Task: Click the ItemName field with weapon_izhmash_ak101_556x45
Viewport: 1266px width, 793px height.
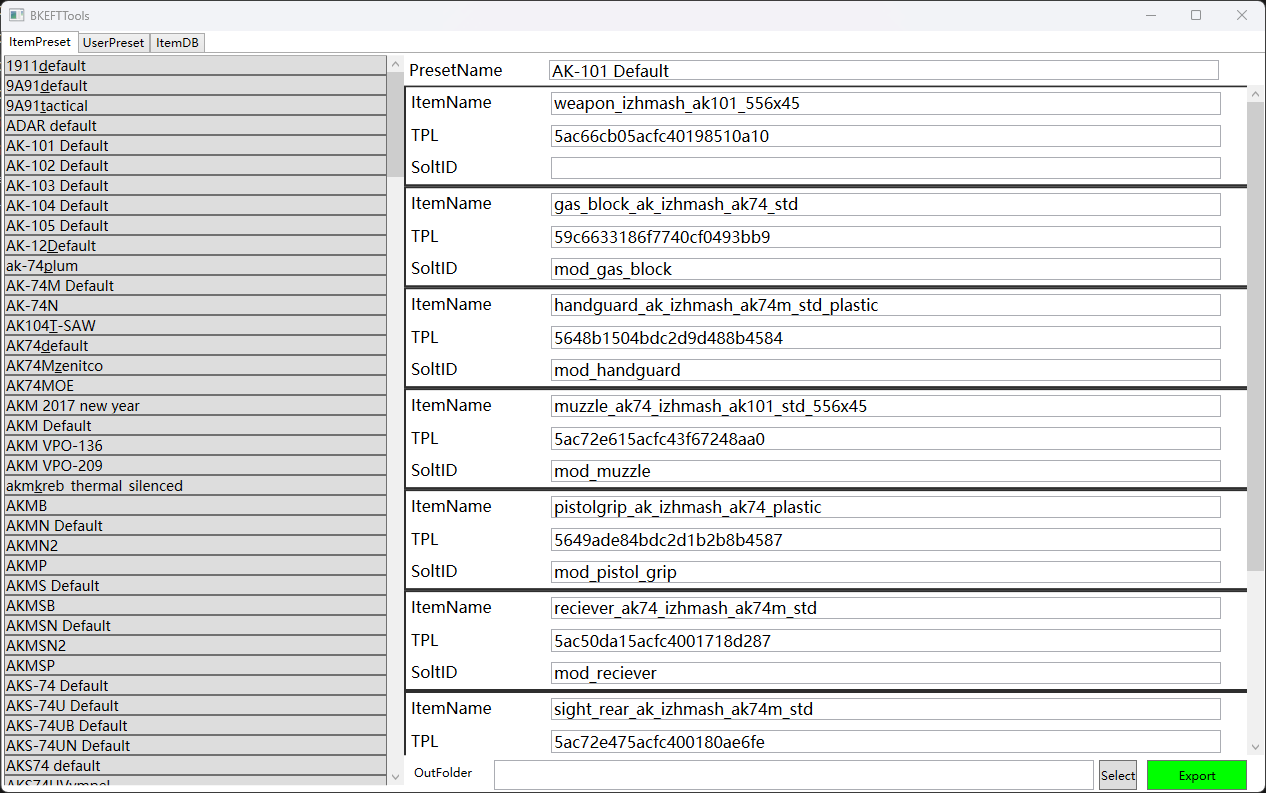Action: click(x=886, y=104)
